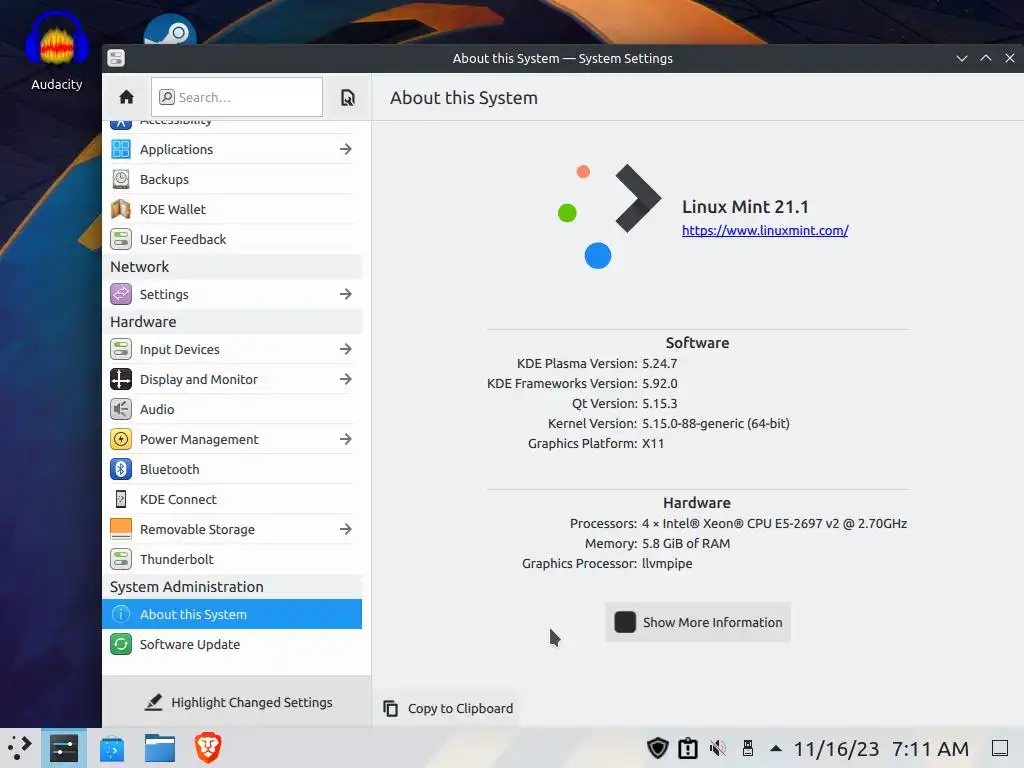Click Qt Version 5.15.3 value

660,404
